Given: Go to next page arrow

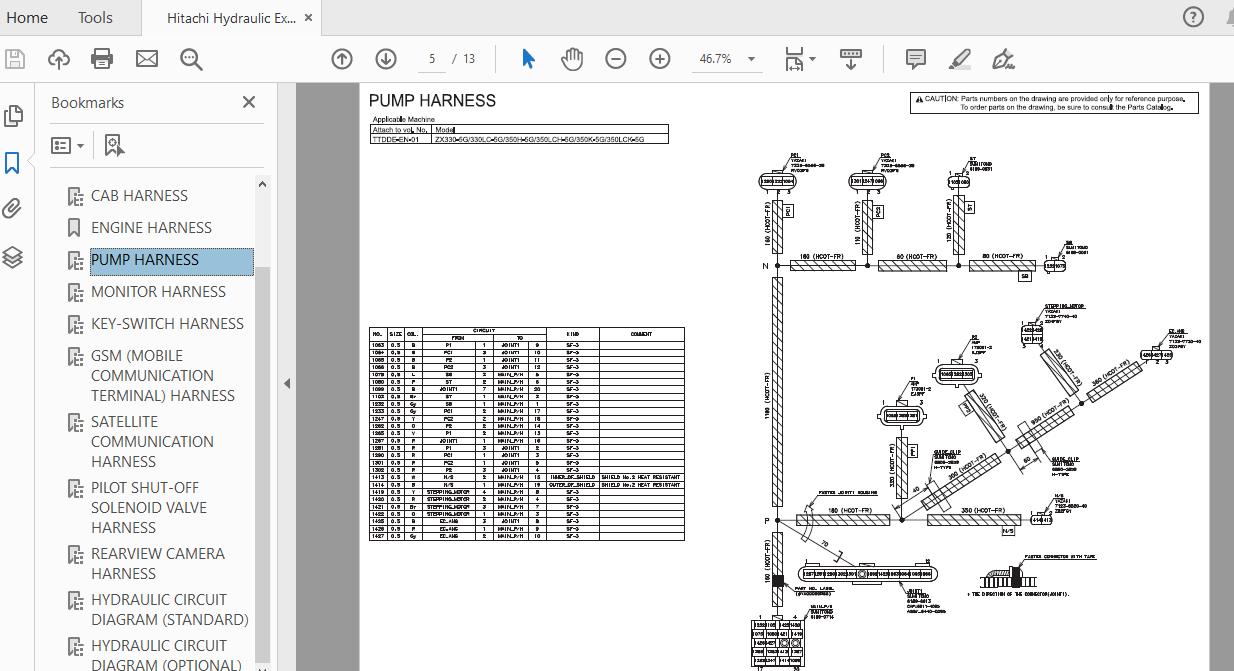Looking at the screenshot, I should 386,59.
